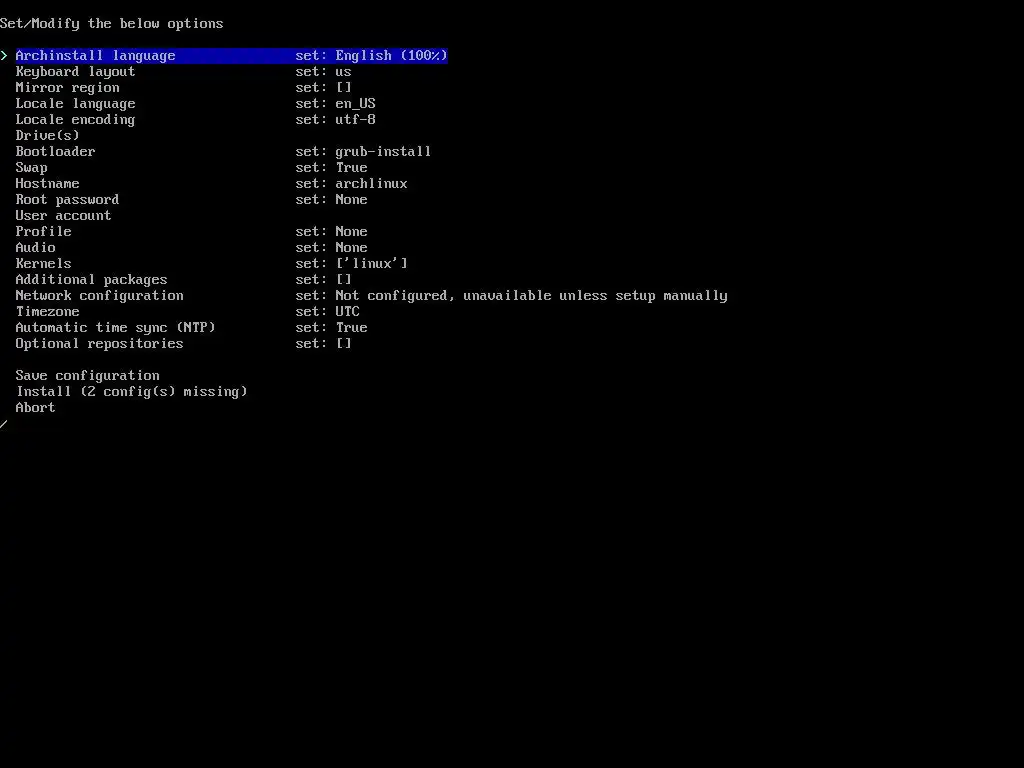
Task: Choose Save configuration
Action: [x=88, y=376]
